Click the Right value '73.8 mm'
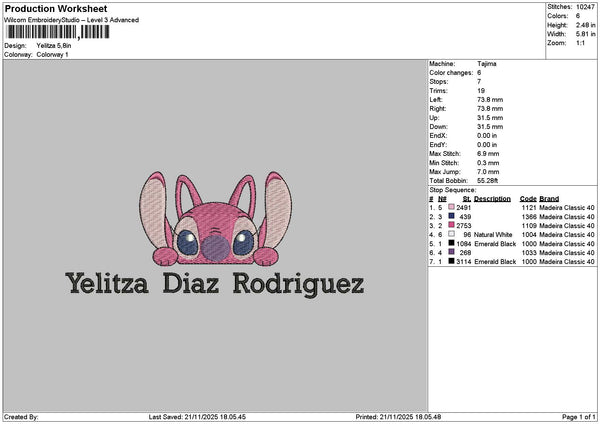 pyautogui.click(x=490, y=109)
